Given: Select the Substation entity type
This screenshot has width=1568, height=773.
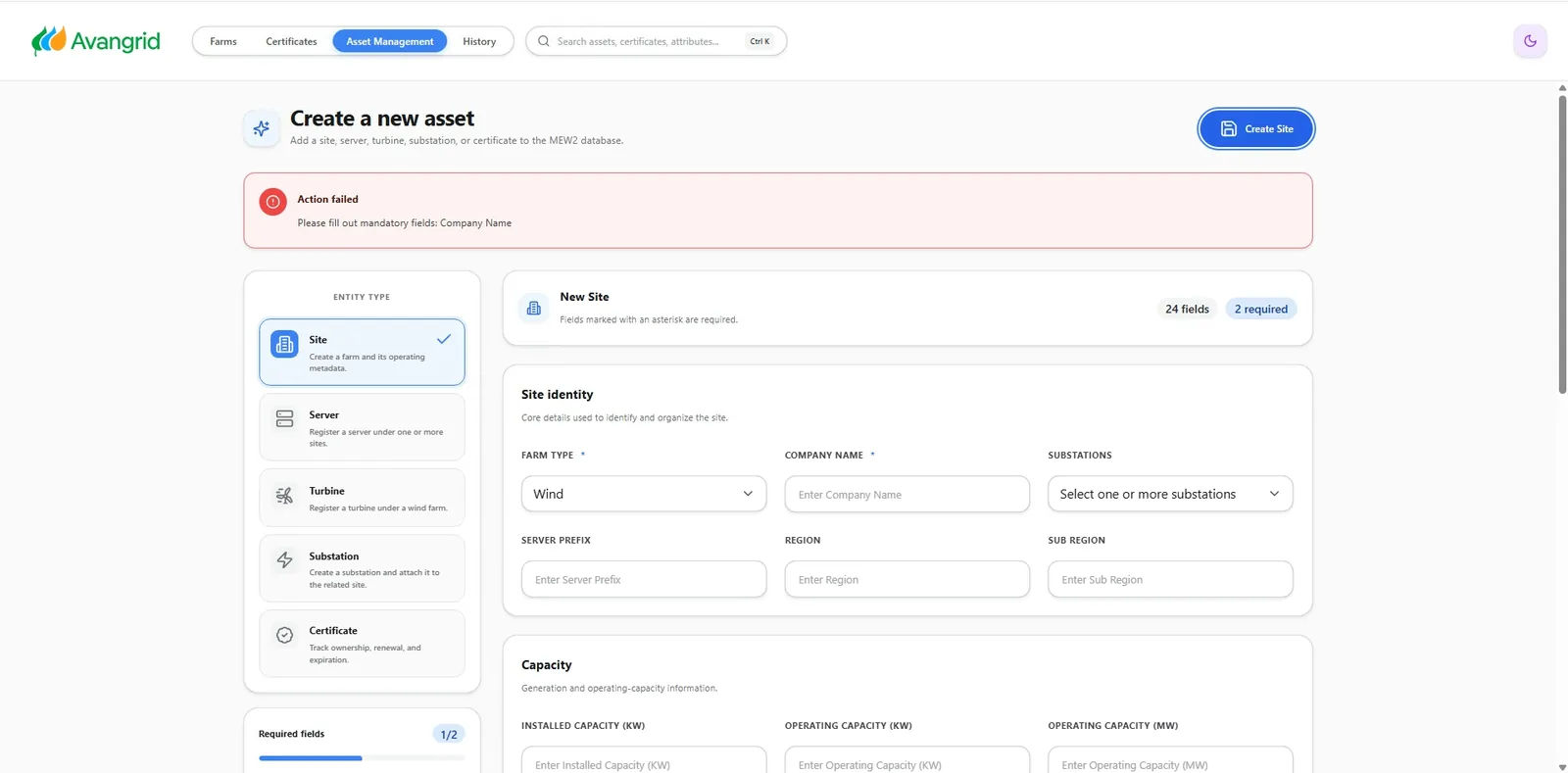Looking at the screenshot, I should coord(362,568).
